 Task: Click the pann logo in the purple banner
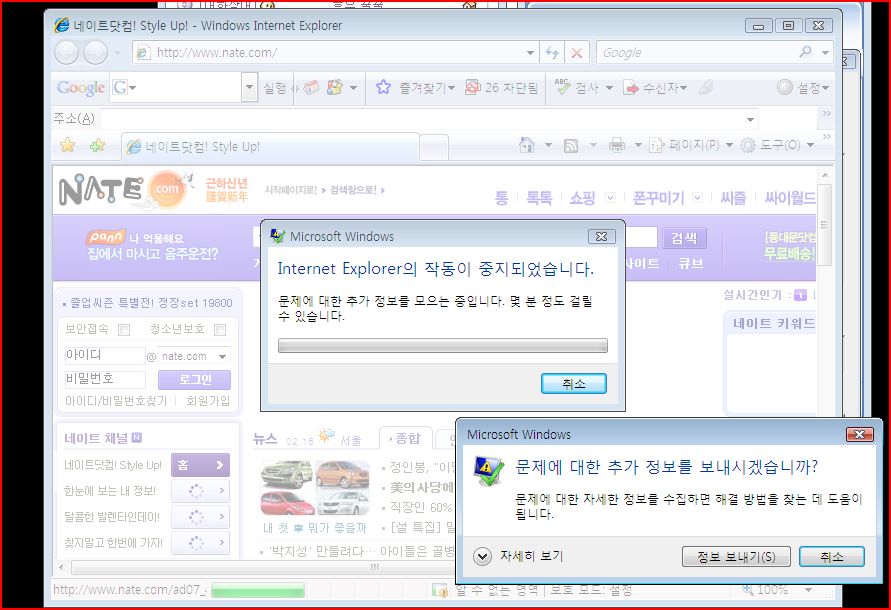click(105, 236)
